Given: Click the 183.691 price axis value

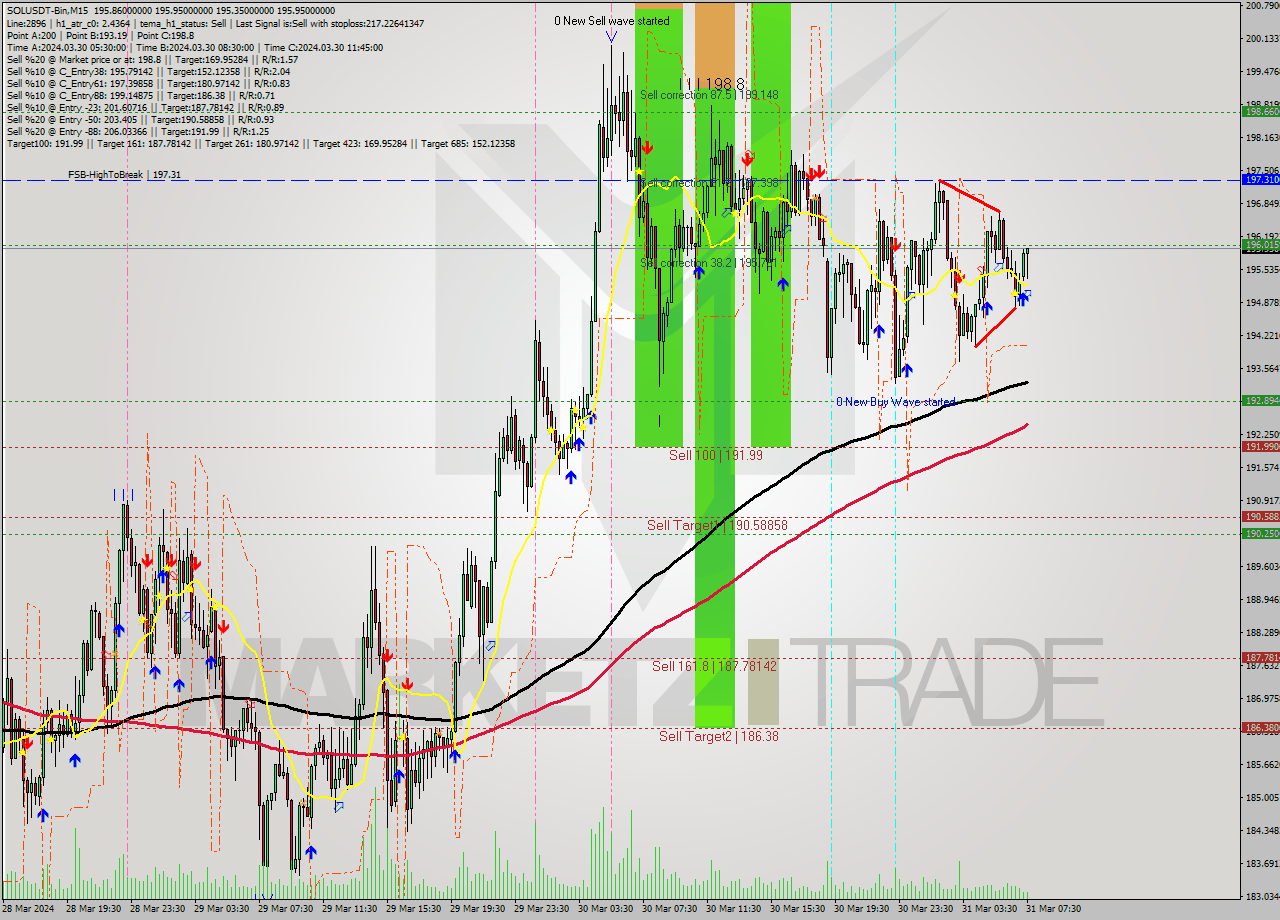Looking at the screenshot, I should (x=1262, y=864).
